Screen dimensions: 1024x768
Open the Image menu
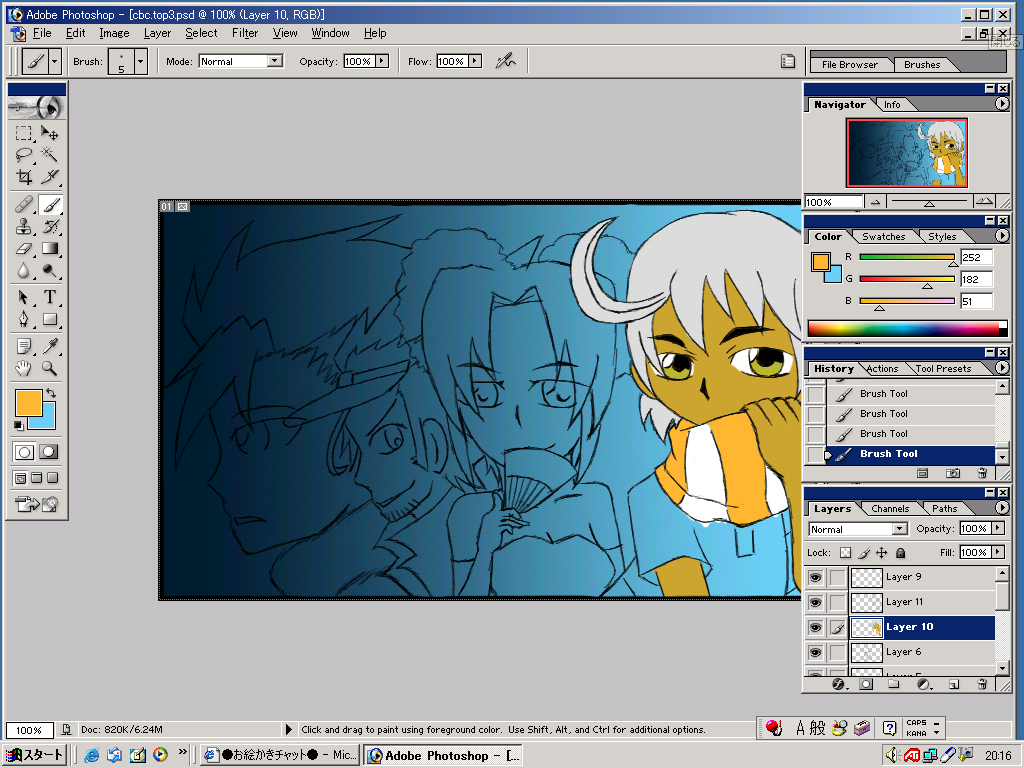[x=114, y=33]
